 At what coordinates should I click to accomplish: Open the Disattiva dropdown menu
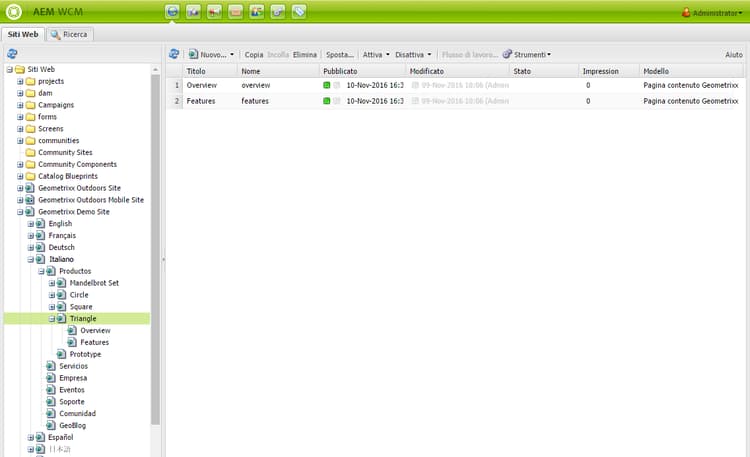coord(413,55)
